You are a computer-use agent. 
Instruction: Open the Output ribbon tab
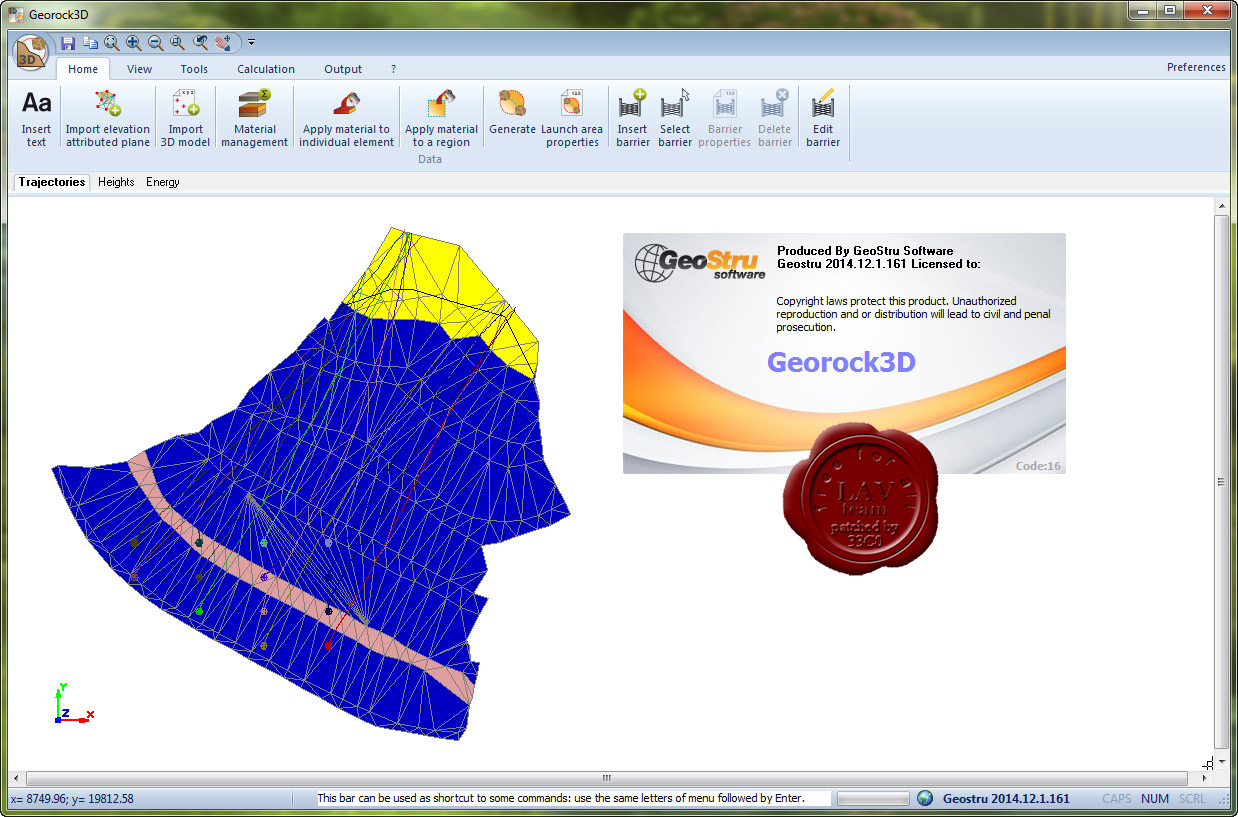(x=343, y=69)
